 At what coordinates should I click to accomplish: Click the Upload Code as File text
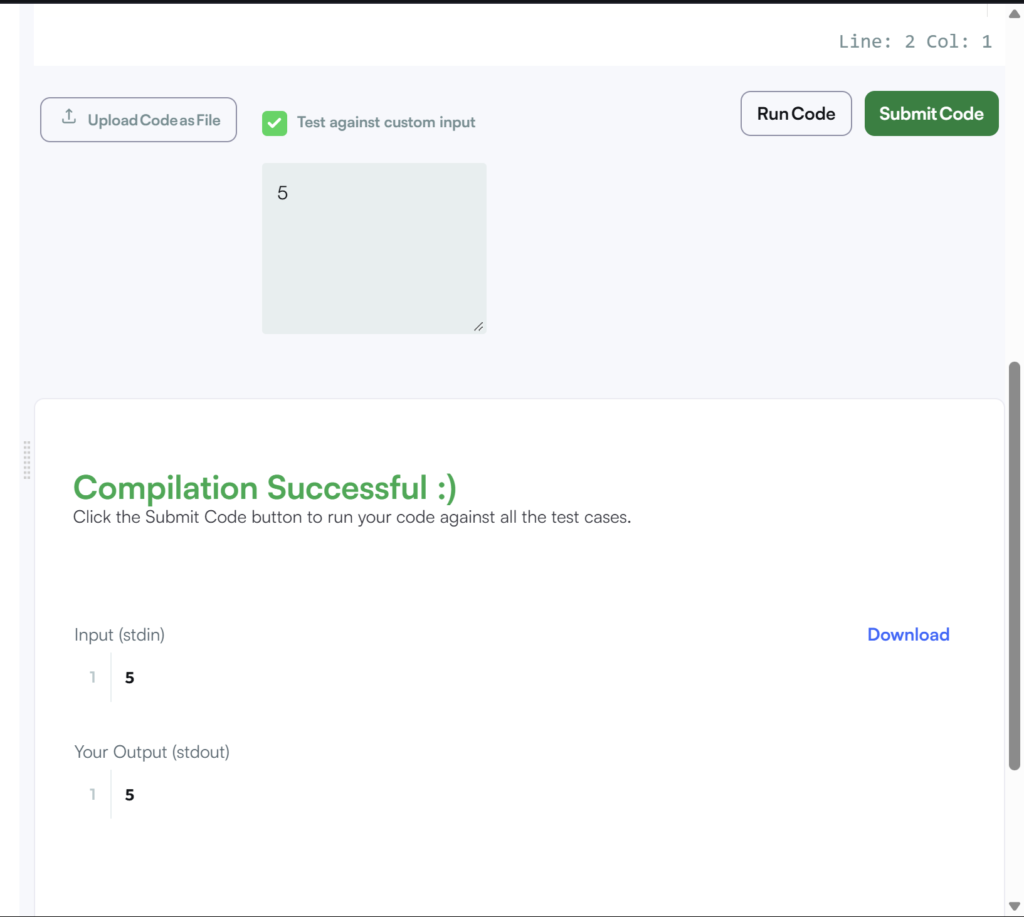pyautogui.click(x=154, y=120)
